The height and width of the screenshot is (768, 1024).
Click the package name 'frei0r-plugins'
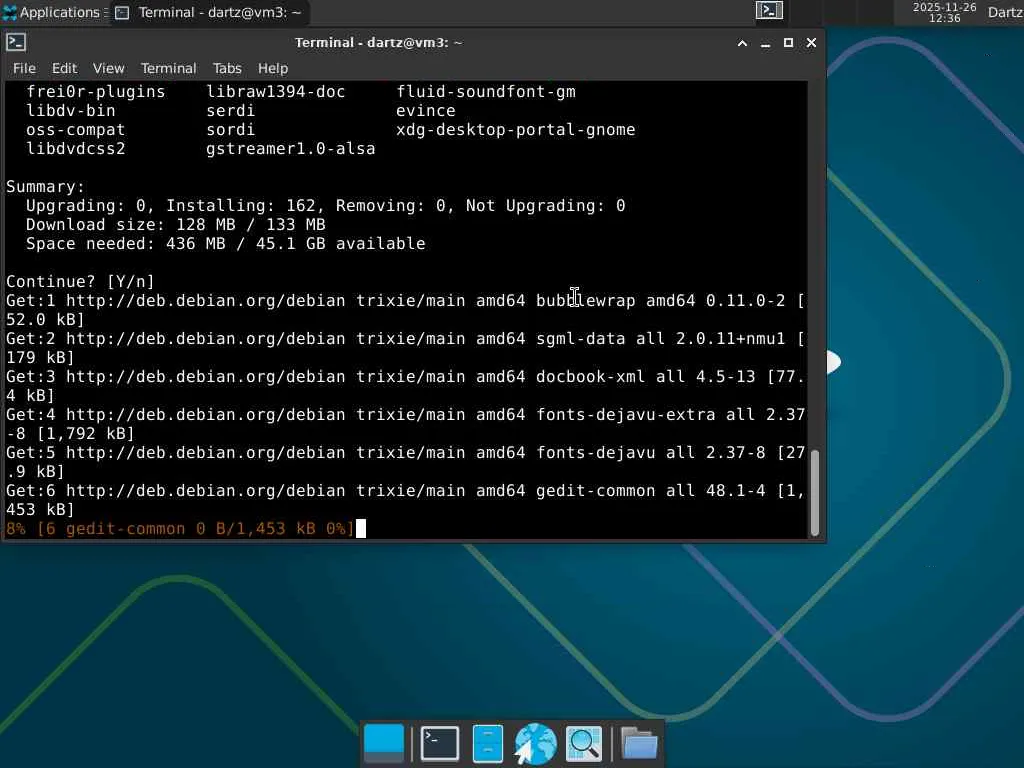click(x=95, y=91)
